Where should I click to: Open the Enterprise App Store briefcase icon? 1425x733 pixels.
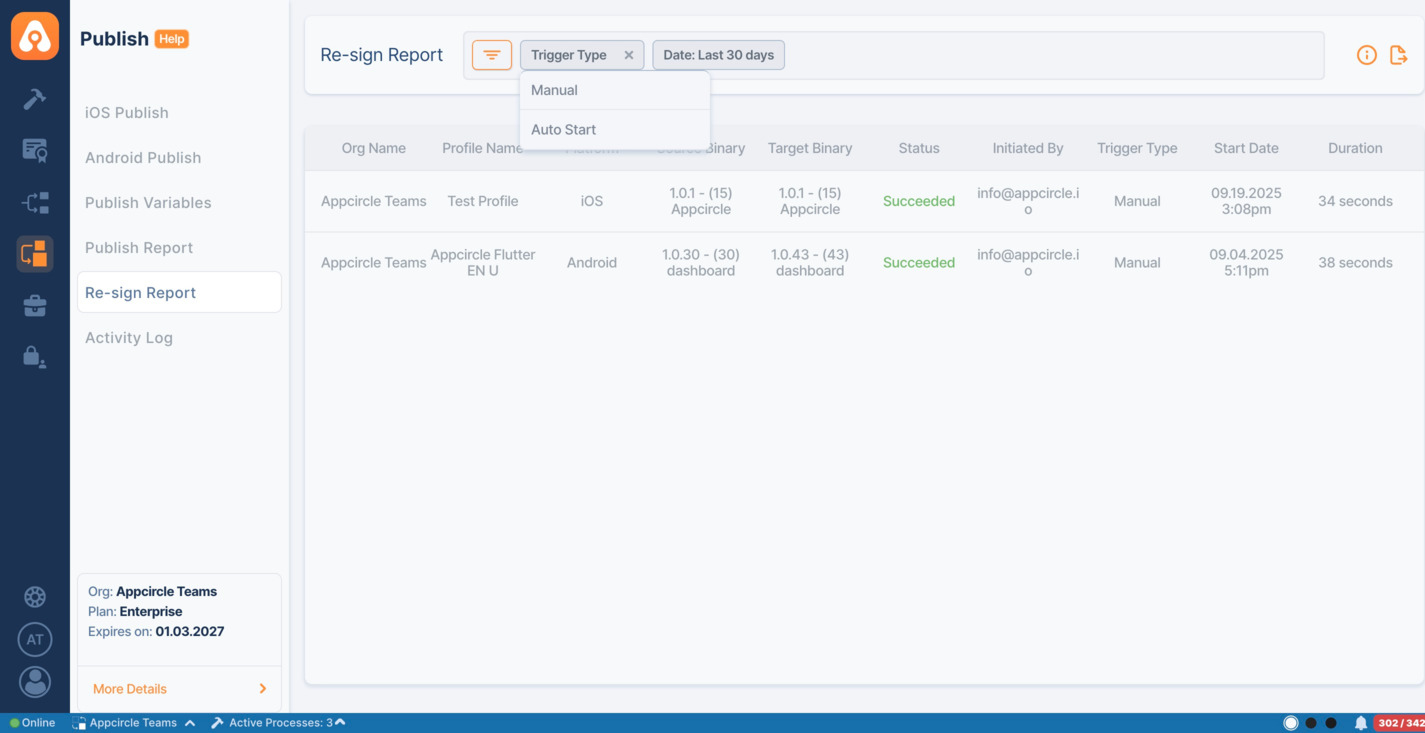35,306
